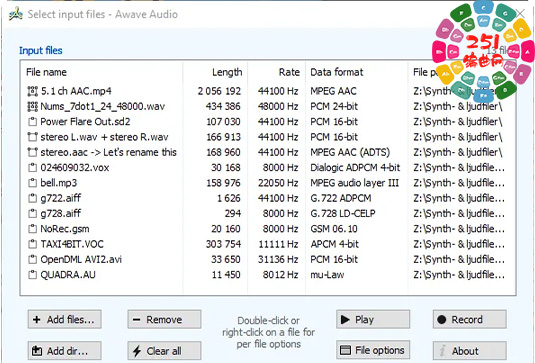Click the 8012 Hz rate cell
Screen dimensions: 535x363
pyautogui.click(x=280, y=275)
